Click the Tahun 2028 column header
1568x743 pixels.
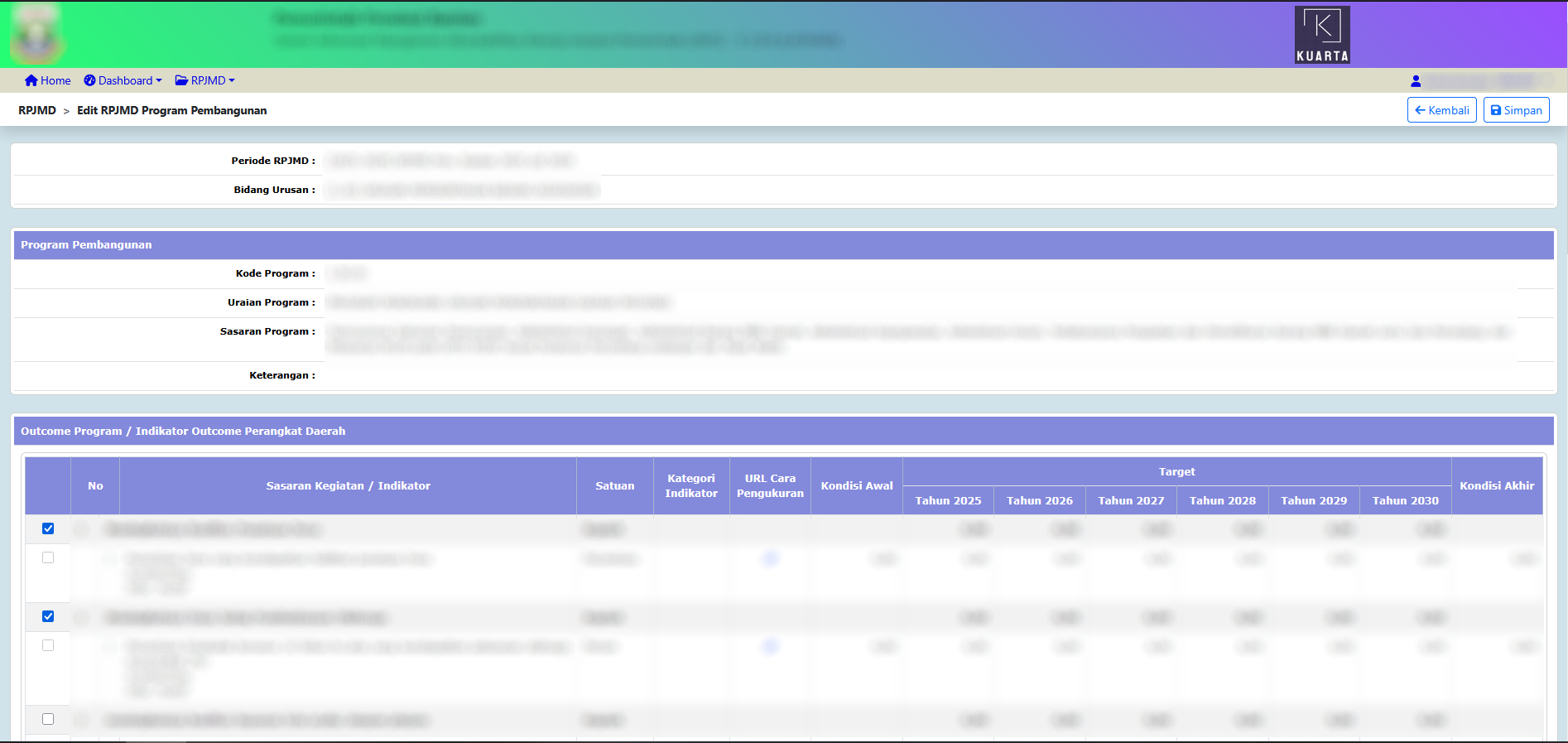coord(1223,500)
